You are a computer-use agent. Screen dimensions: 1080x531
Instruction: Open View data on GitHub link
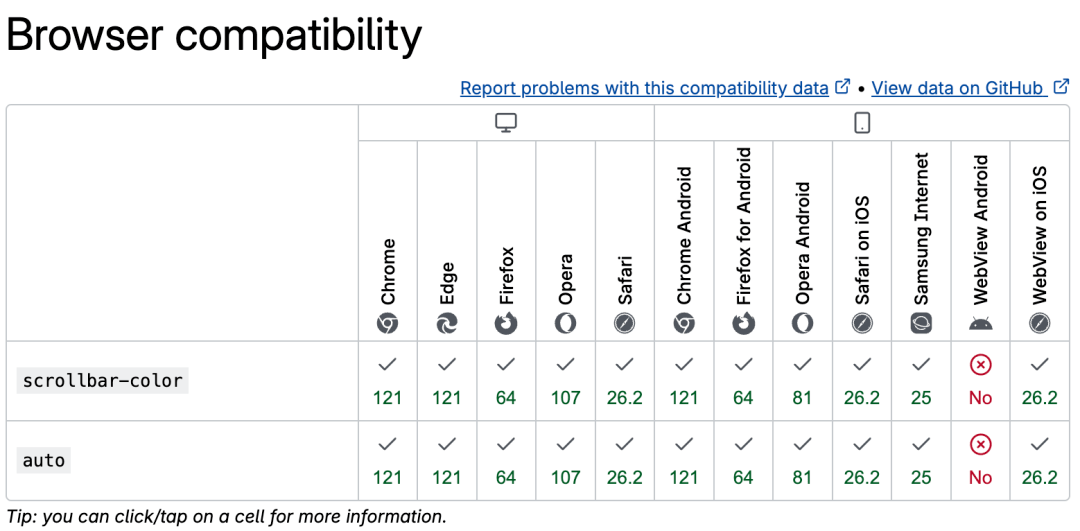point(958,88)
